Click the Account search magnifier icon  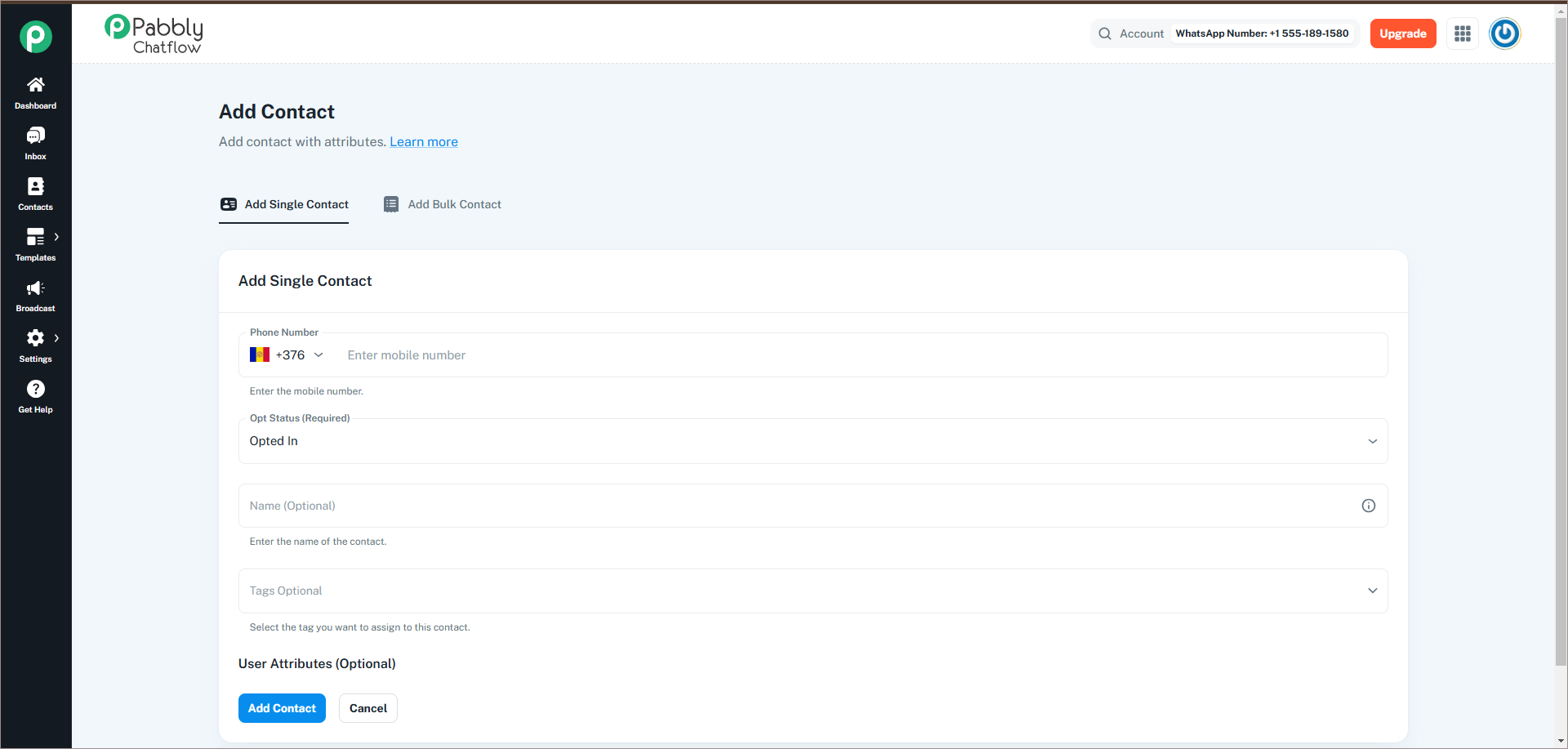(1105, 33)
